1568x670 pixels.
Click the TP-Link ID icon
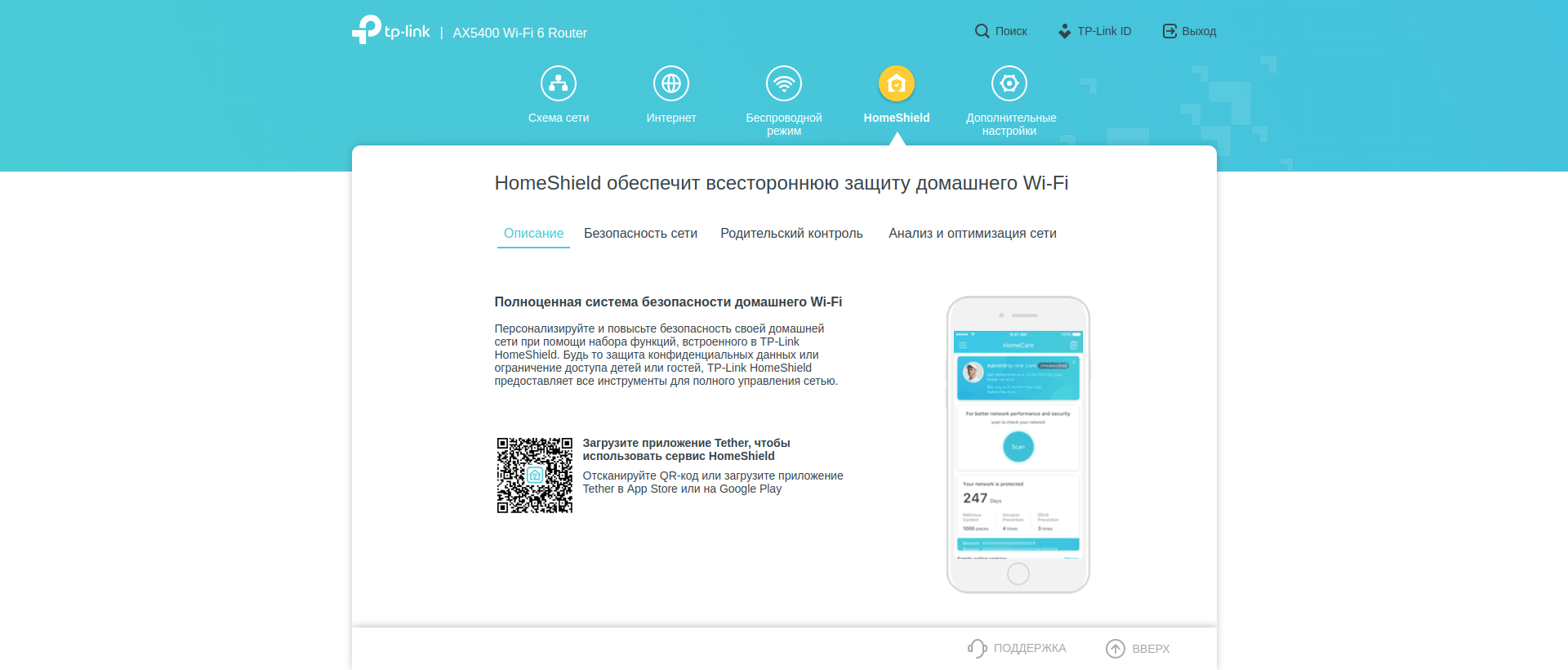(x=1064, y=31)
